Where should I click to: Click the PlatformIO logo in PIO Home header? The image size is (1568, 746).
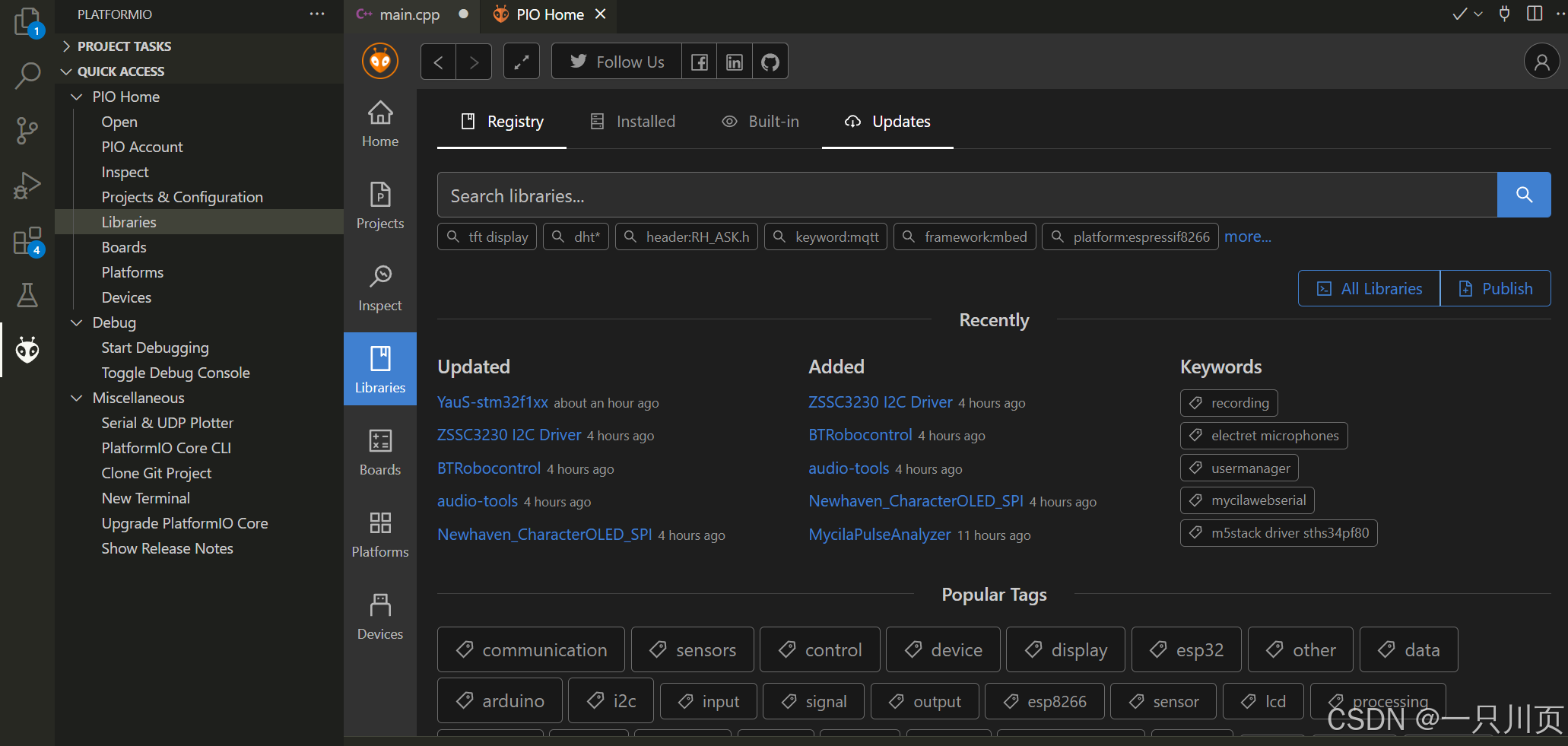(x=380, y=62)
